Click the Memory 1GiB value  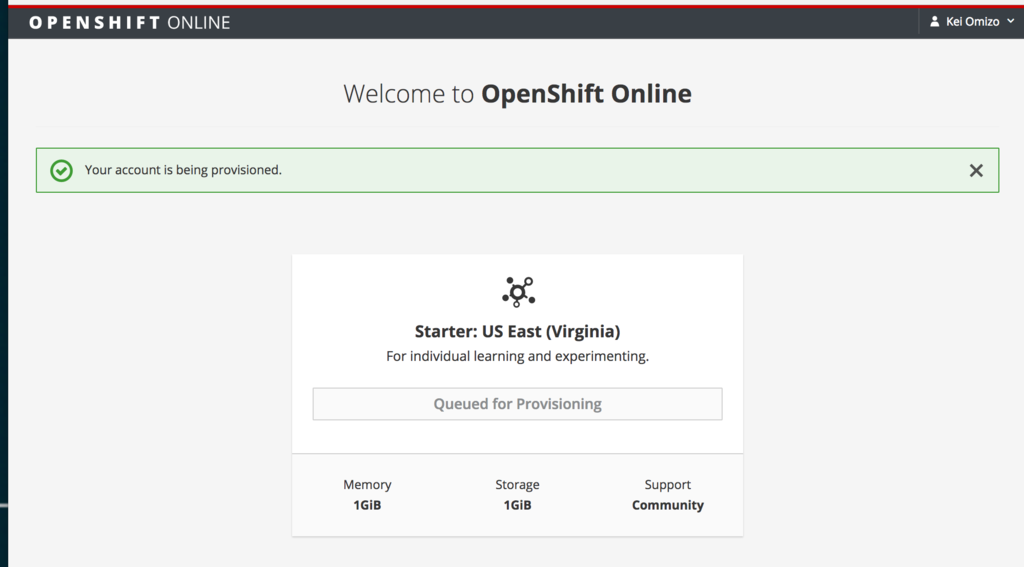[x=367, y=505]
